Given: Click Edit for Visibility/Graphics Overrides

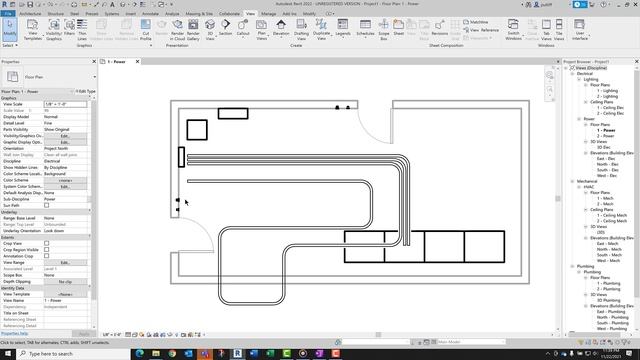Looking at the screenshot, I should (x=65, y=136).
